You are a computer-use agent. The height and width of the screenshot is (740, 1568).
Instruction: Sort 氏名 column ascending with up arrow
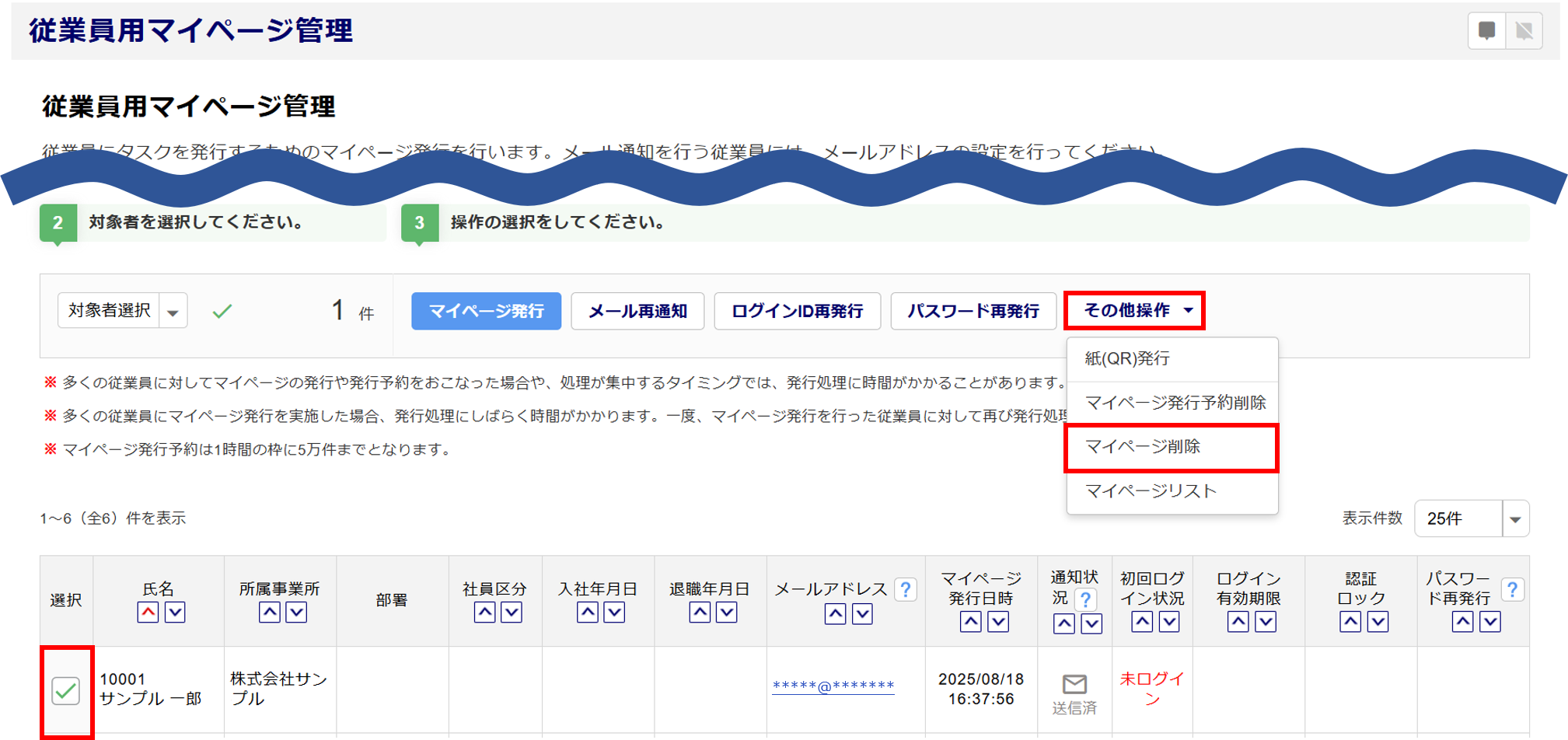coord(148,613)
